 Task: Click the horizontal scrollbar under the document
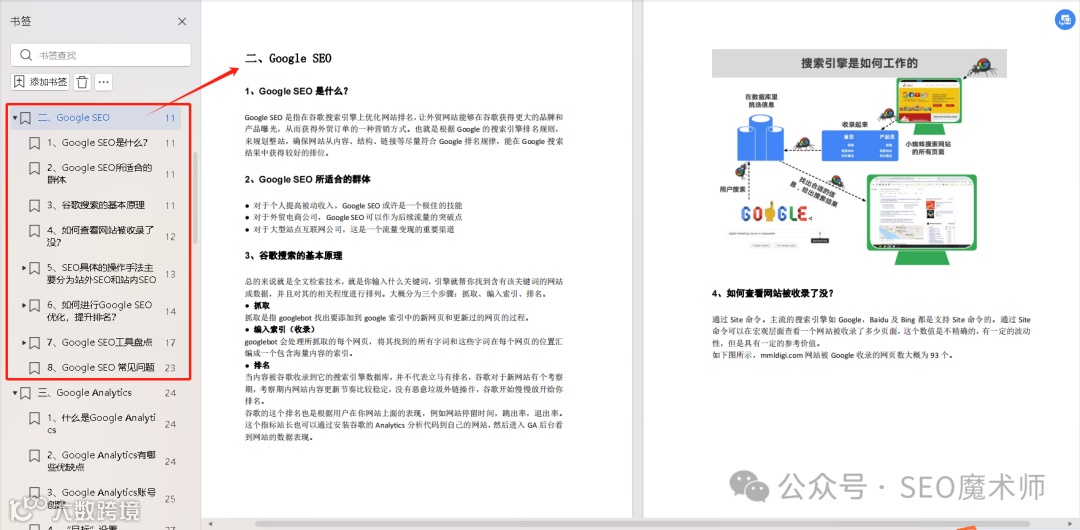point(641,524)
